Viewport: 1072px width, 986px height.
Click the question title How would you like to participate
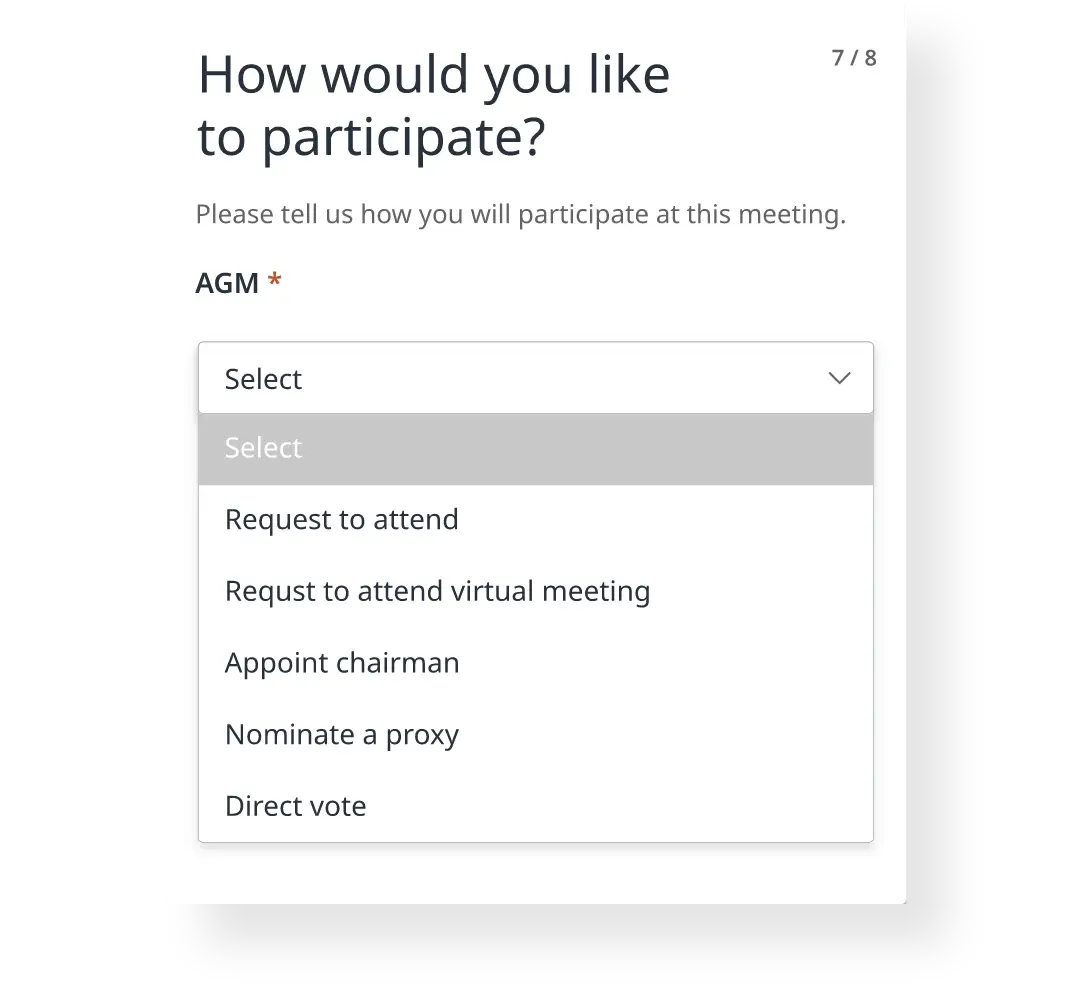[x=434, y=103]
